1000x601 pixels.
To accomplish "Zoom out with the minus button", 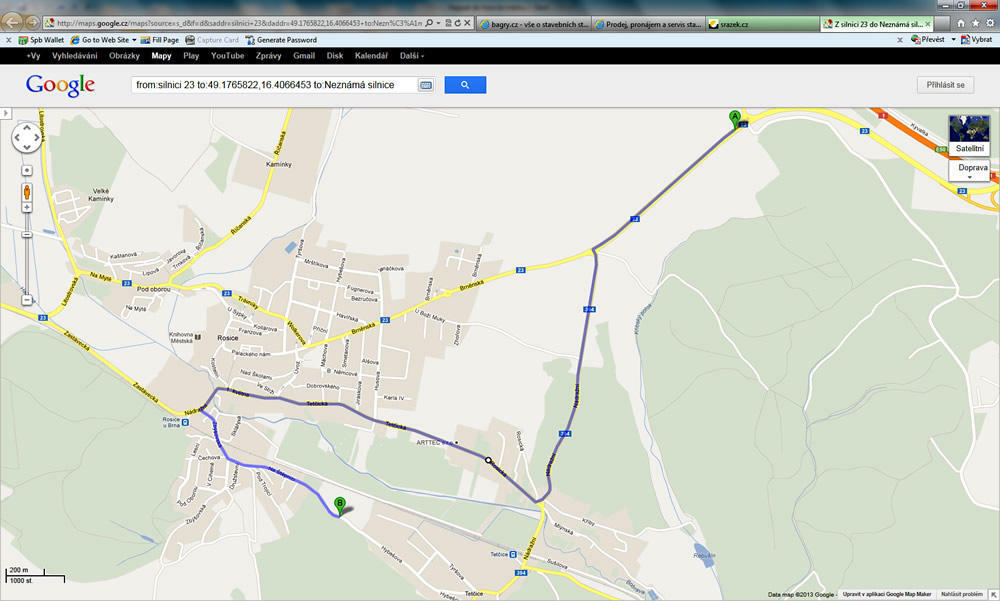I will coord(27,300).
